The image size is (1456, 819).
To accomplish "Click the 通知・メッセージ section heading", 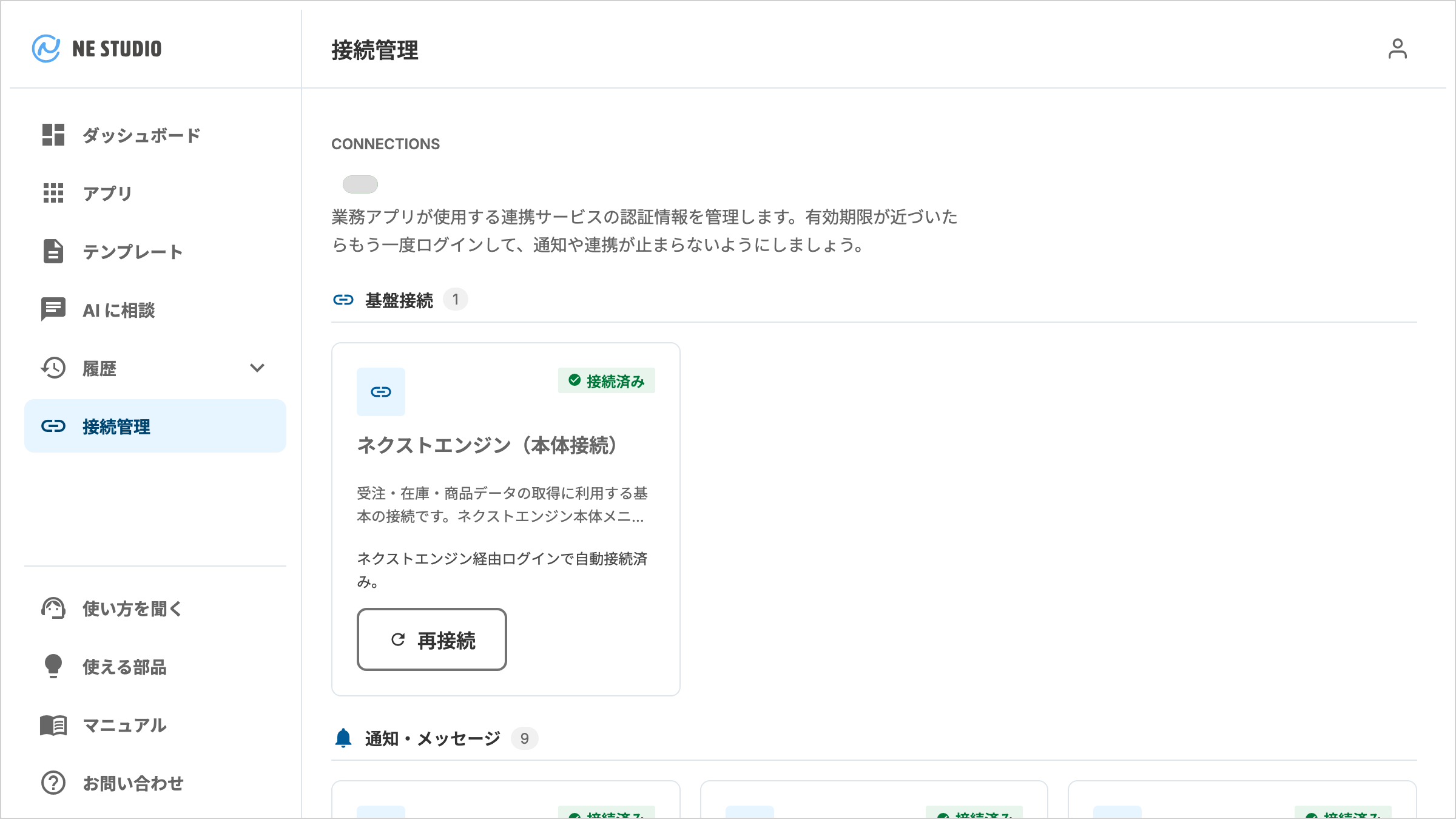I will (433, 739).
